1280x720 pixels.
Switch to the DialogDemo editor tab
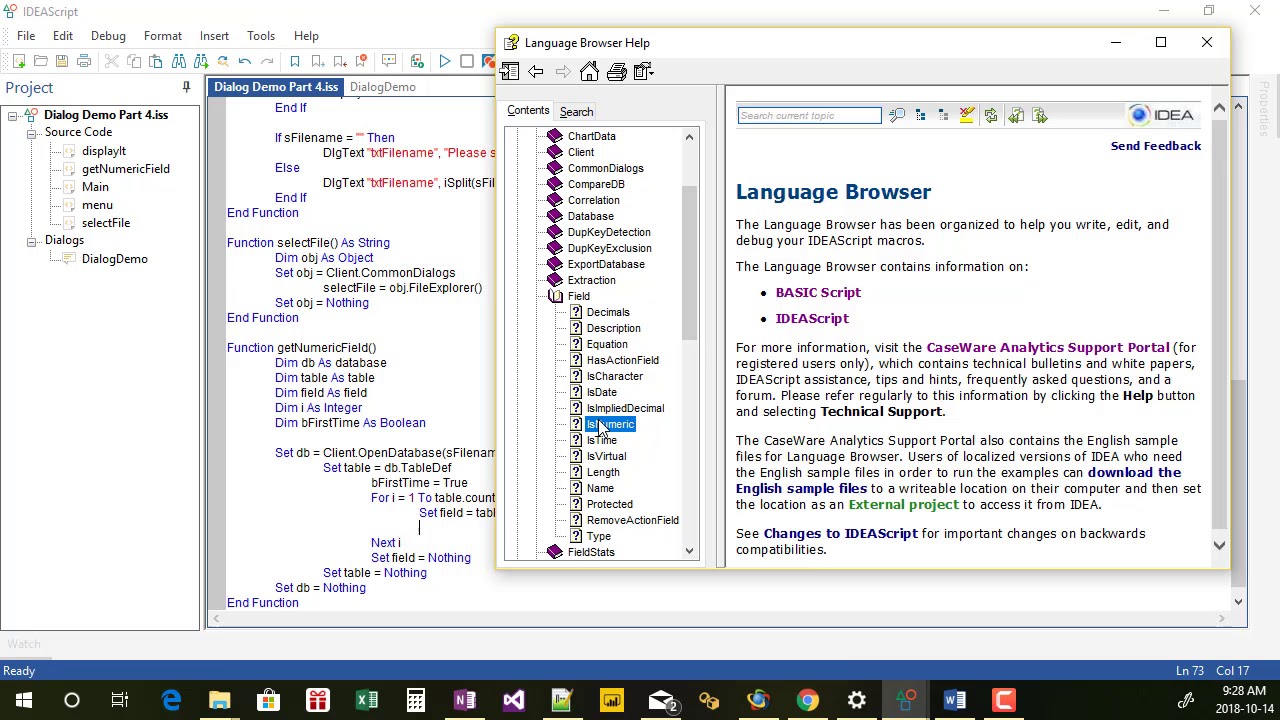point(382,87)
